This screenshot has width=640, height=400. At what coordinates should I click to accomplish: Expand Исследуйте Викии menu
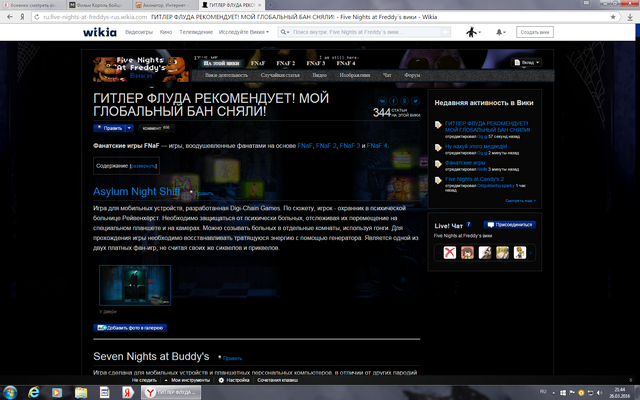pos(244,32)
